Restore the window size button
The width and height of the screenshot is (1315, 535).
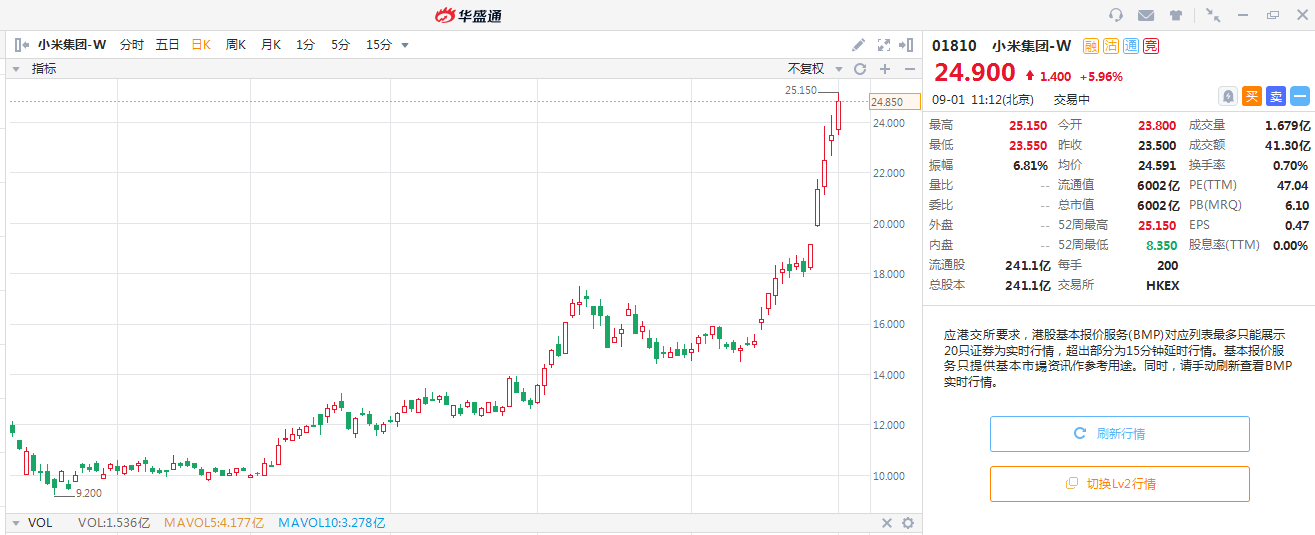click(x=1272, y=14)
